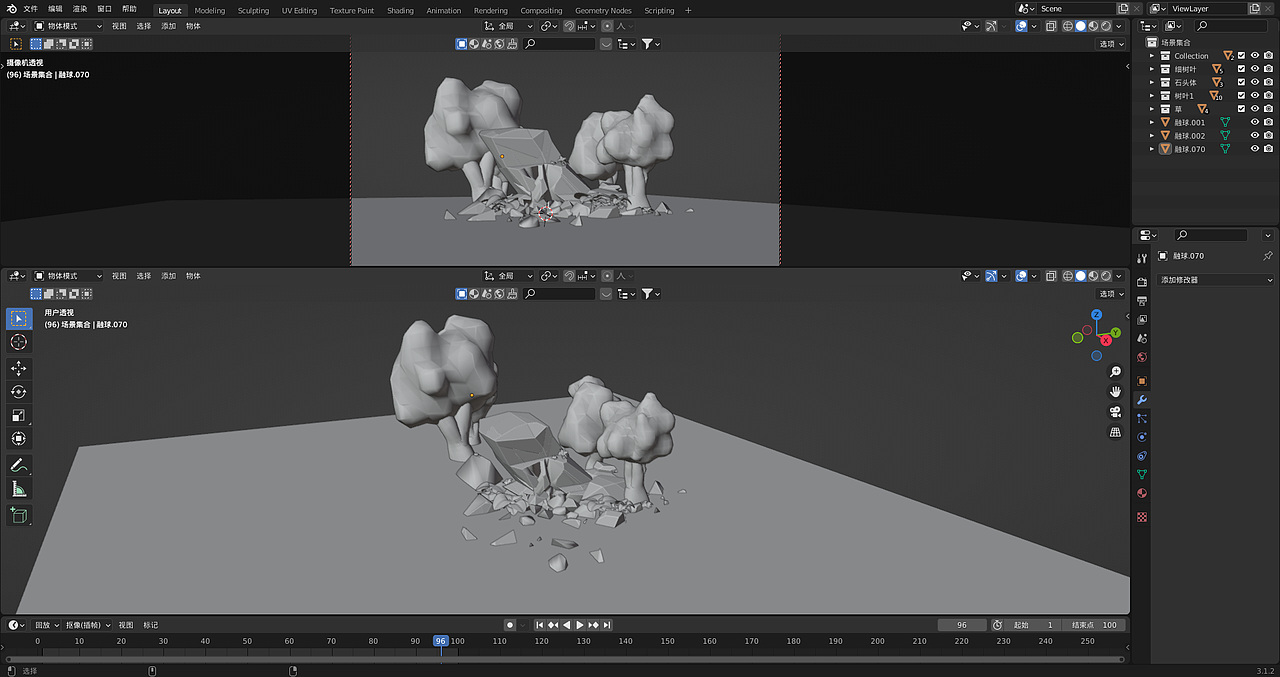Image resolution: width=1280 pixels, height=677 pixels.
Task: Toggle X-ray in lower viewport header
Action: [x=1050, y=276]
